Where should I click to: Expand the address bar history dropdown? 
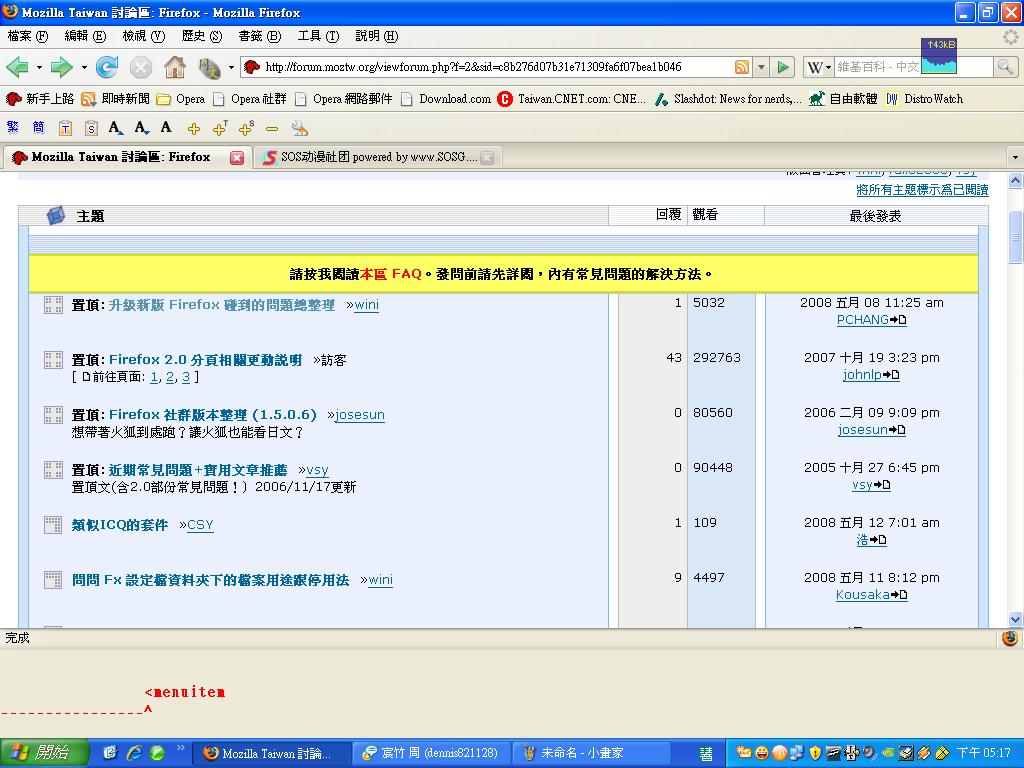tap(761, 67)
